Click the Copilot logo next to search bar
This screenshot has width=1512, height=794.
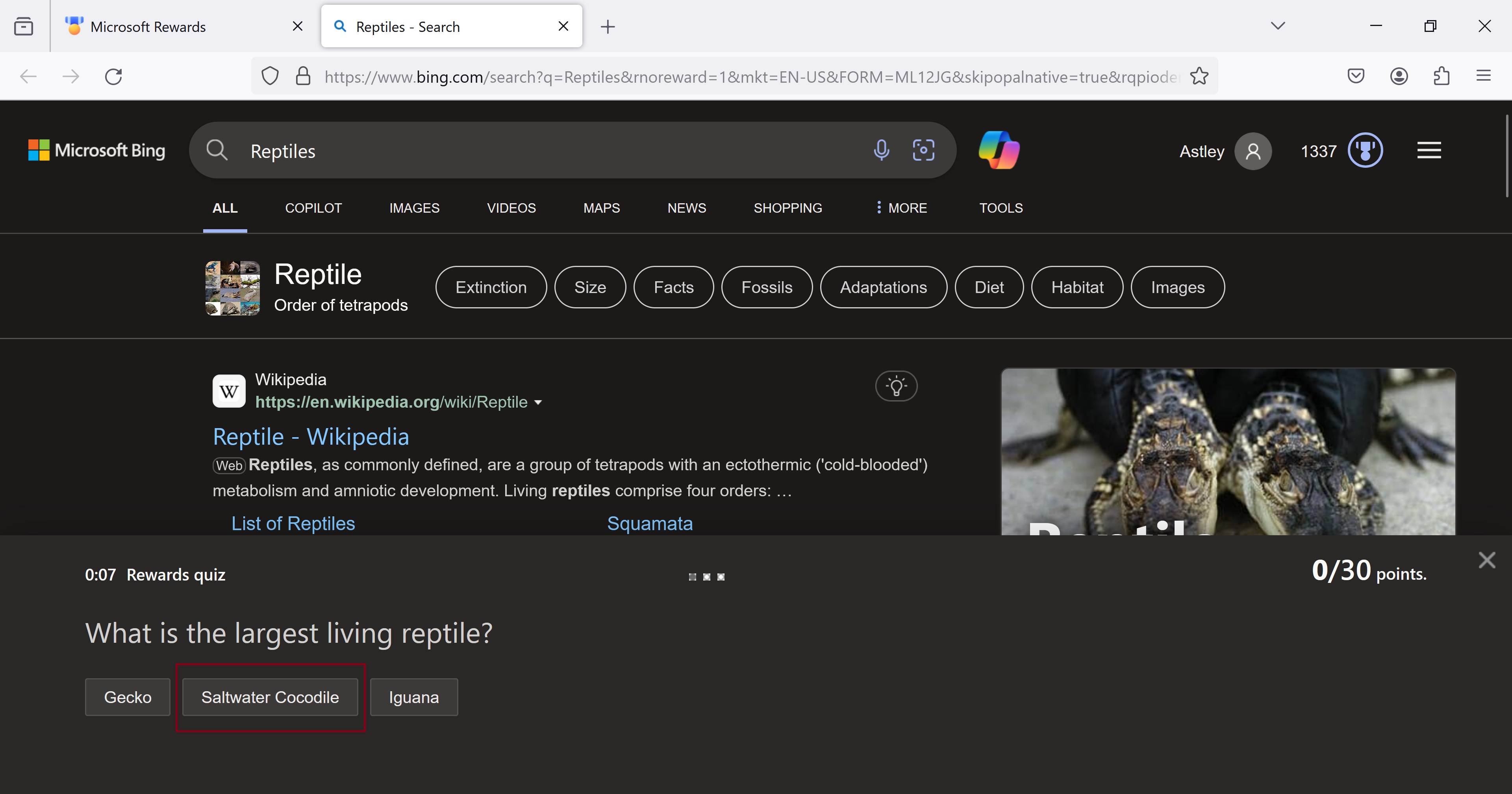[999, 150]
